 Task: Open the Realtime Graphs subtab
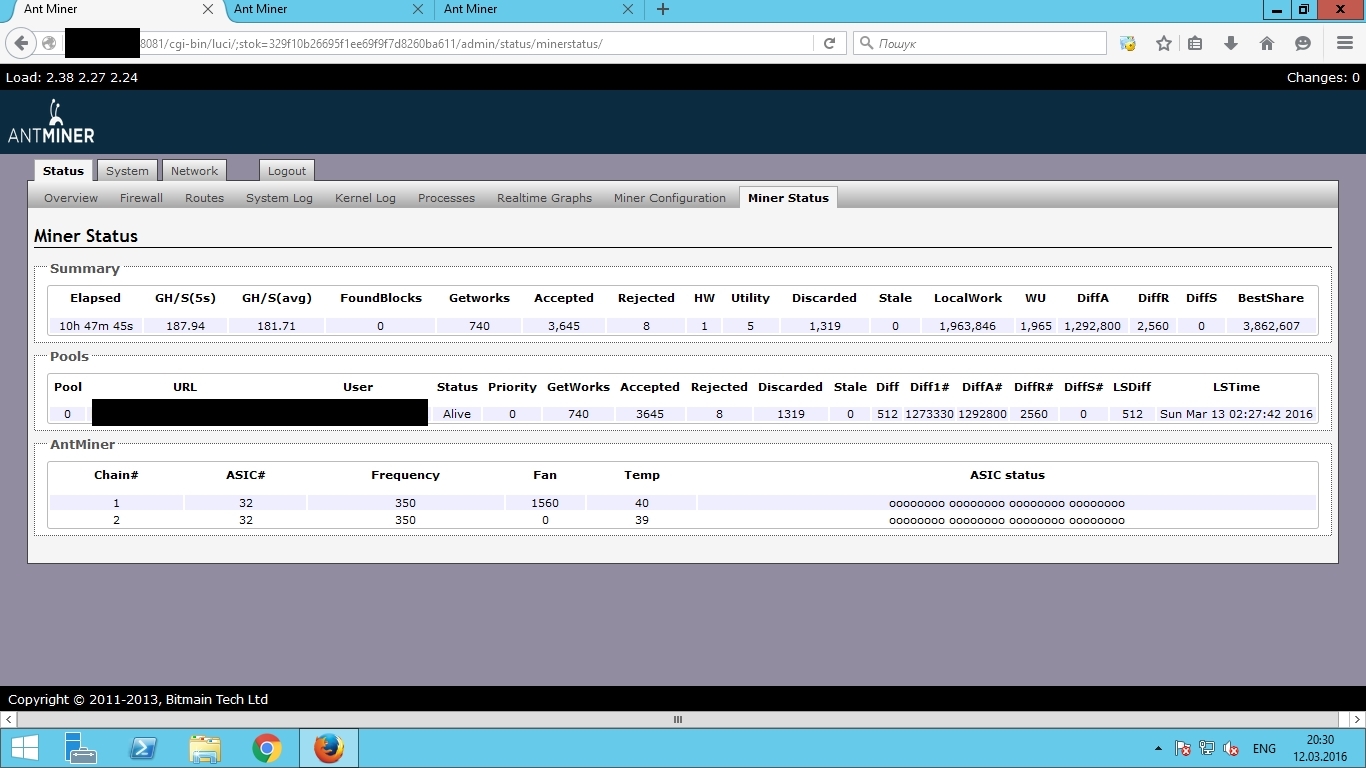544,198
